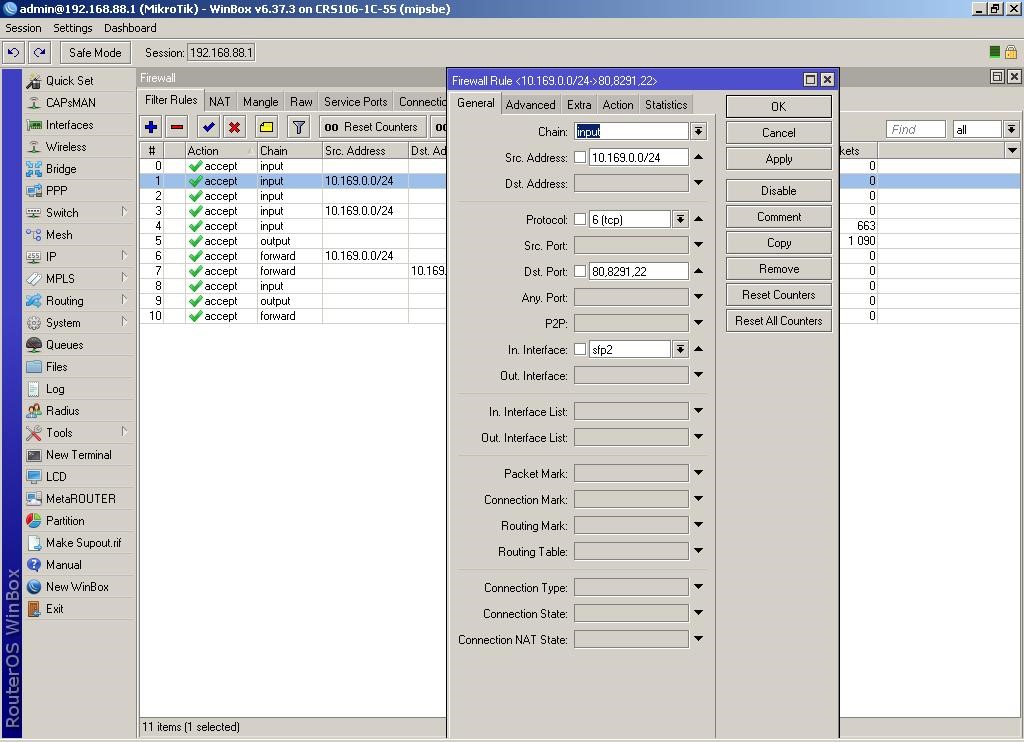
Task: Add comment with yellow note icon
Action: [x=266, y=127]
